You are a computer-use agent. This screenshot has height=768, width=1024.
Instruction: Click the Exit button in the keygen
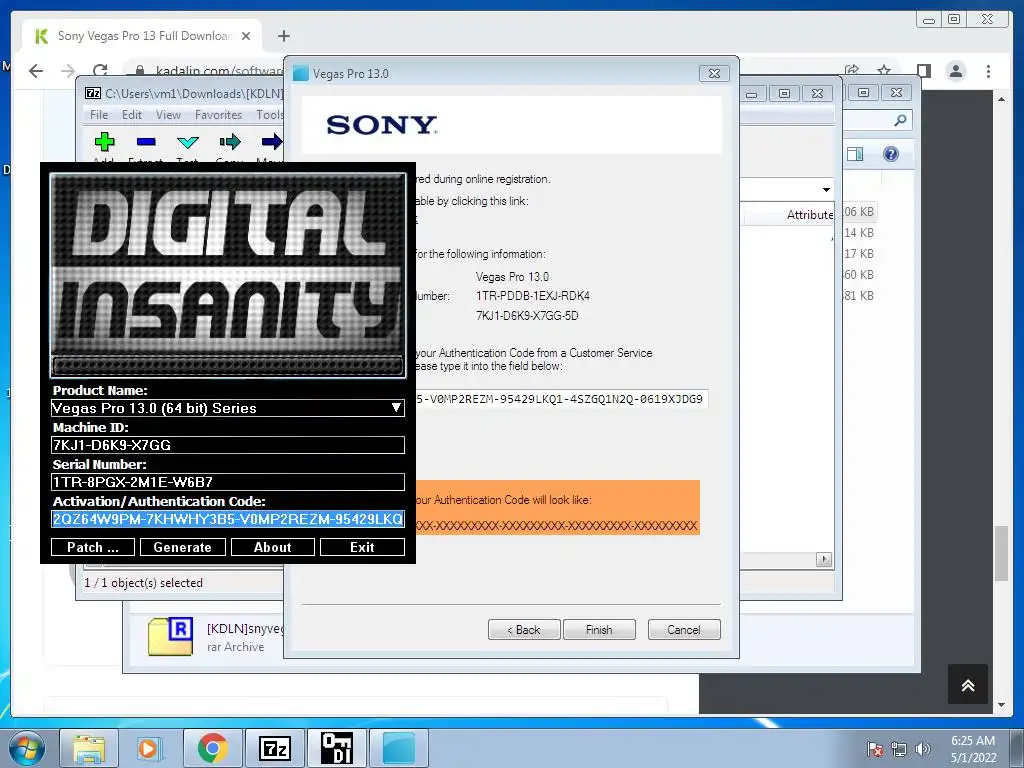pos(362,547)
